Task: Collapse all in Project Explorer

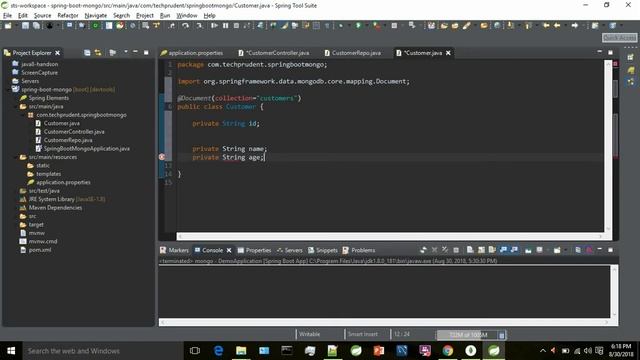Action: pyautogui.click(x=87, y=53)
